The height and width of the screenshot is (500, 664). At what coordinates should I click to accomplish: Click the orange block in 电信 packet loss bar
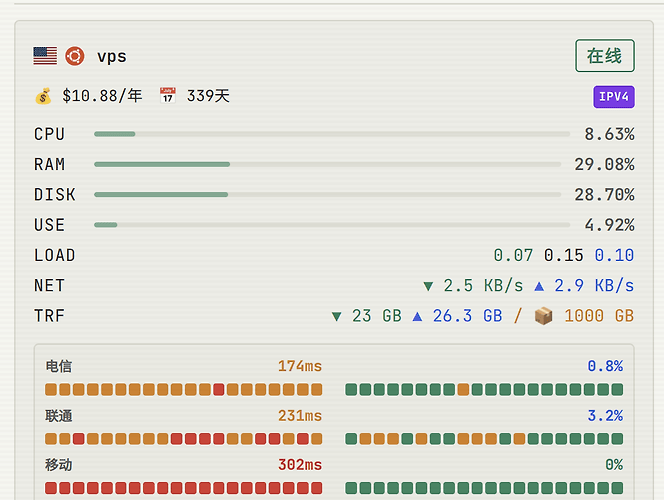click(x=463, y=390)
